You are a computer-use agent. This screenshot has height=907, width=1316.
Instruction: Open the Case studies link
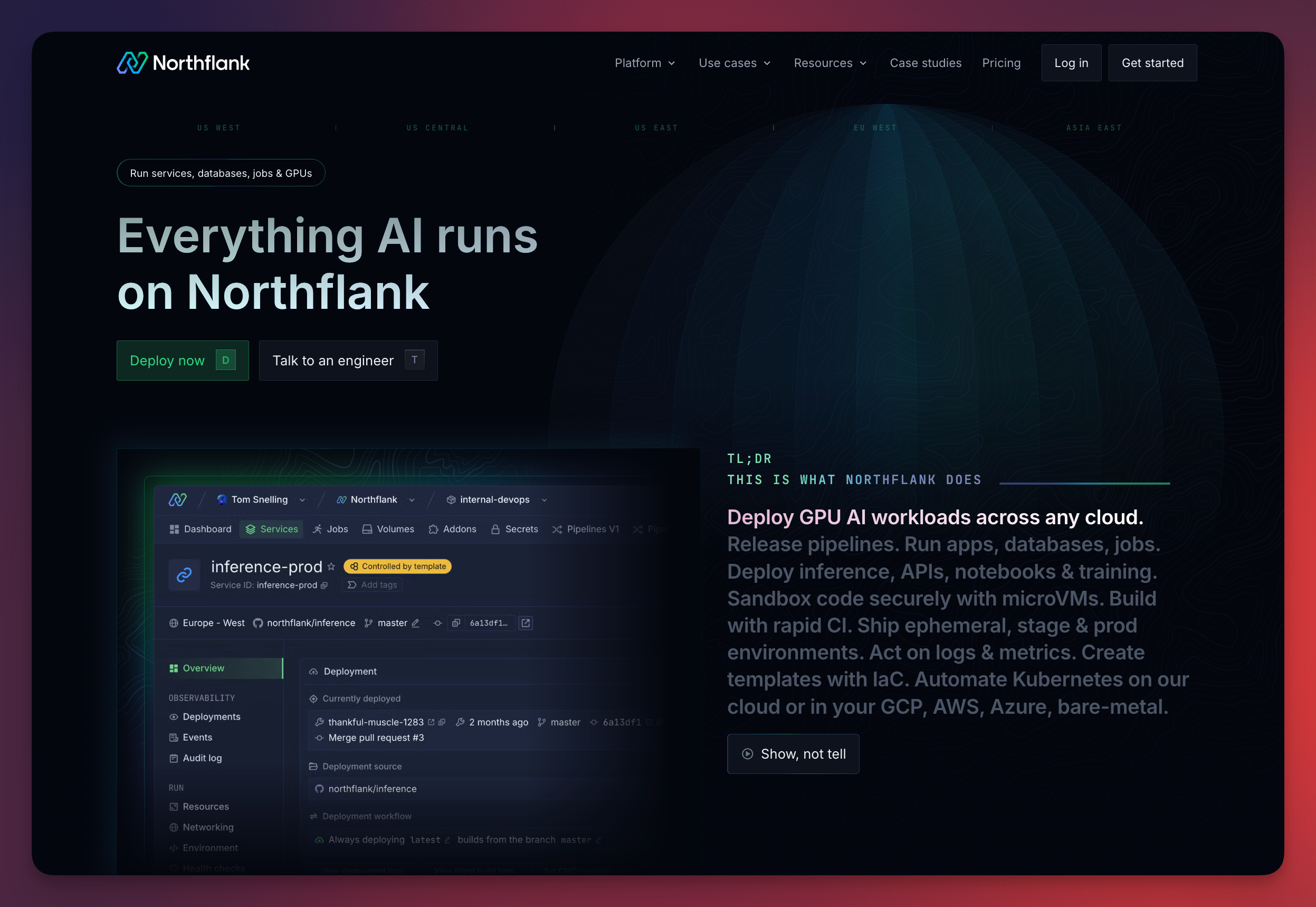point(925,62)
